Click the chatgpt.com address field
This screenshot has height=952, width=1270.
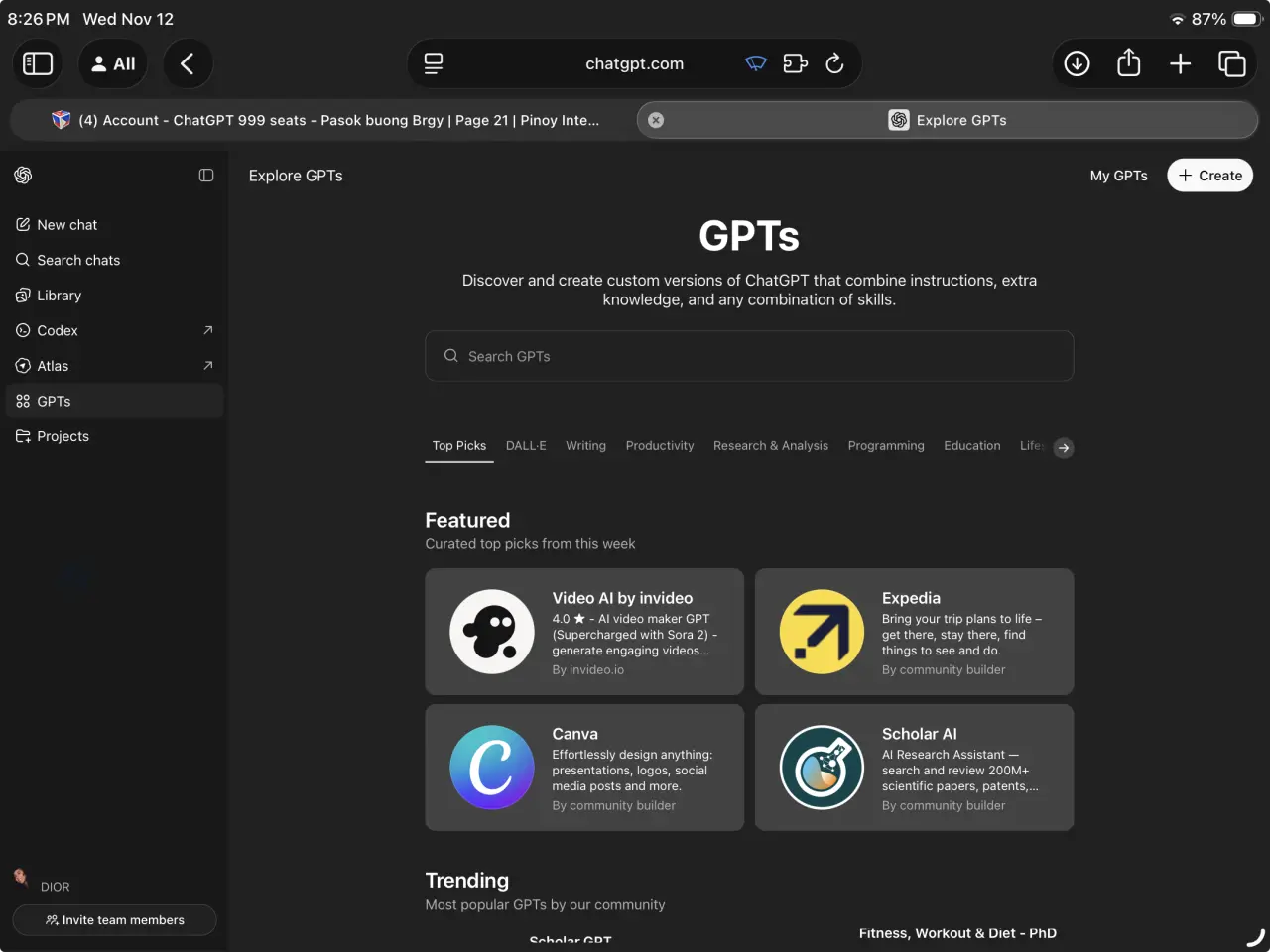click(634, 63)
